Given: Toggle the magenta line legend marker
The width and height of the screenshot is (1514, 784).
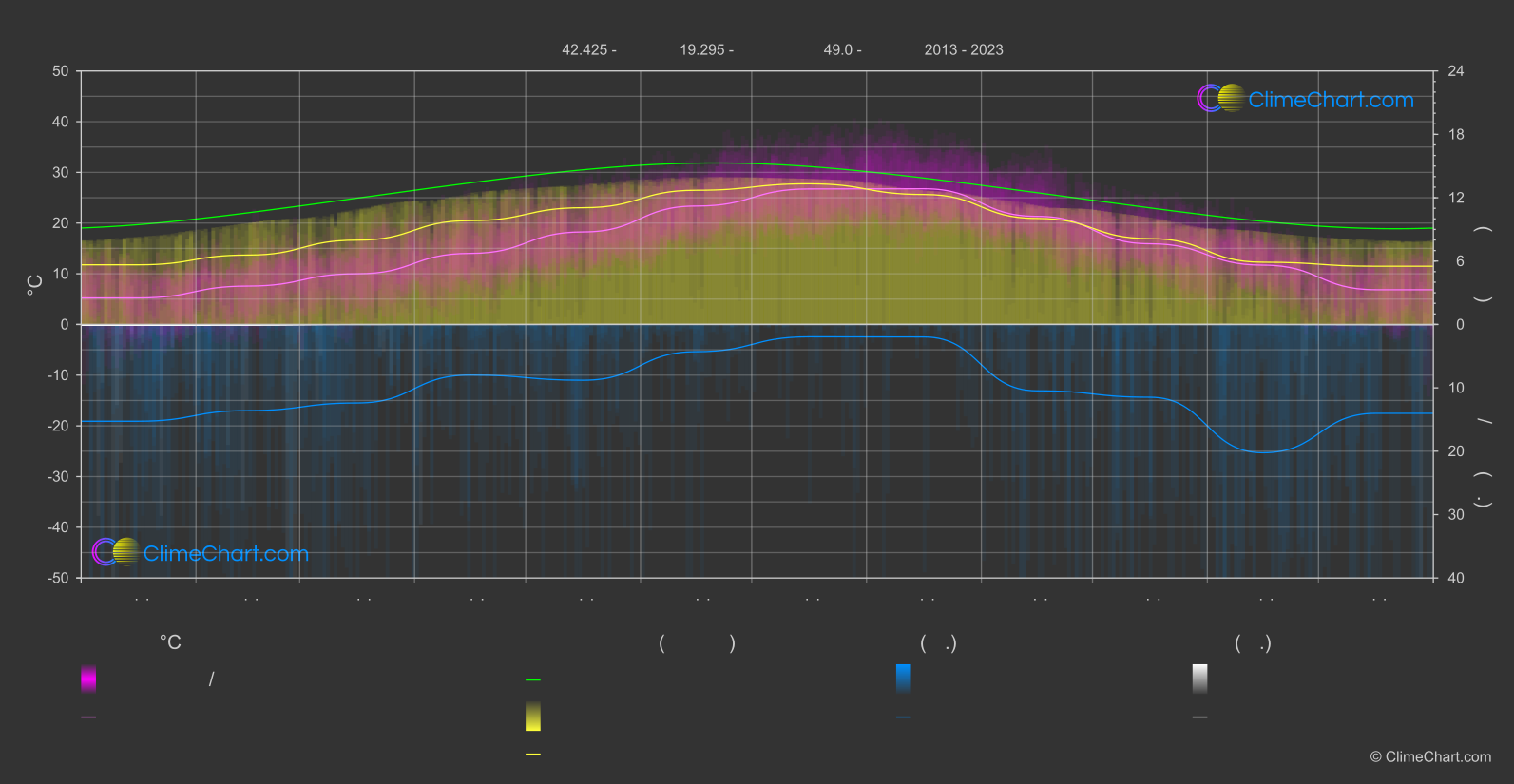Looking at the screenshot, I should [x=88, y=717].
